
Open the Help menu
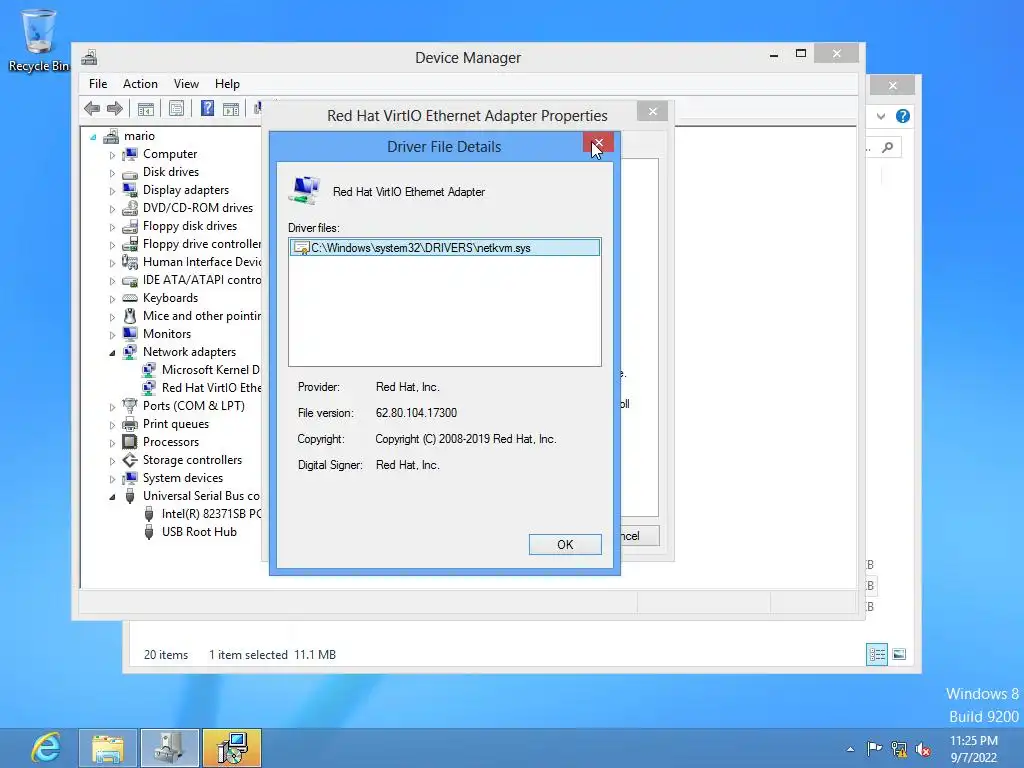[227, 84]
